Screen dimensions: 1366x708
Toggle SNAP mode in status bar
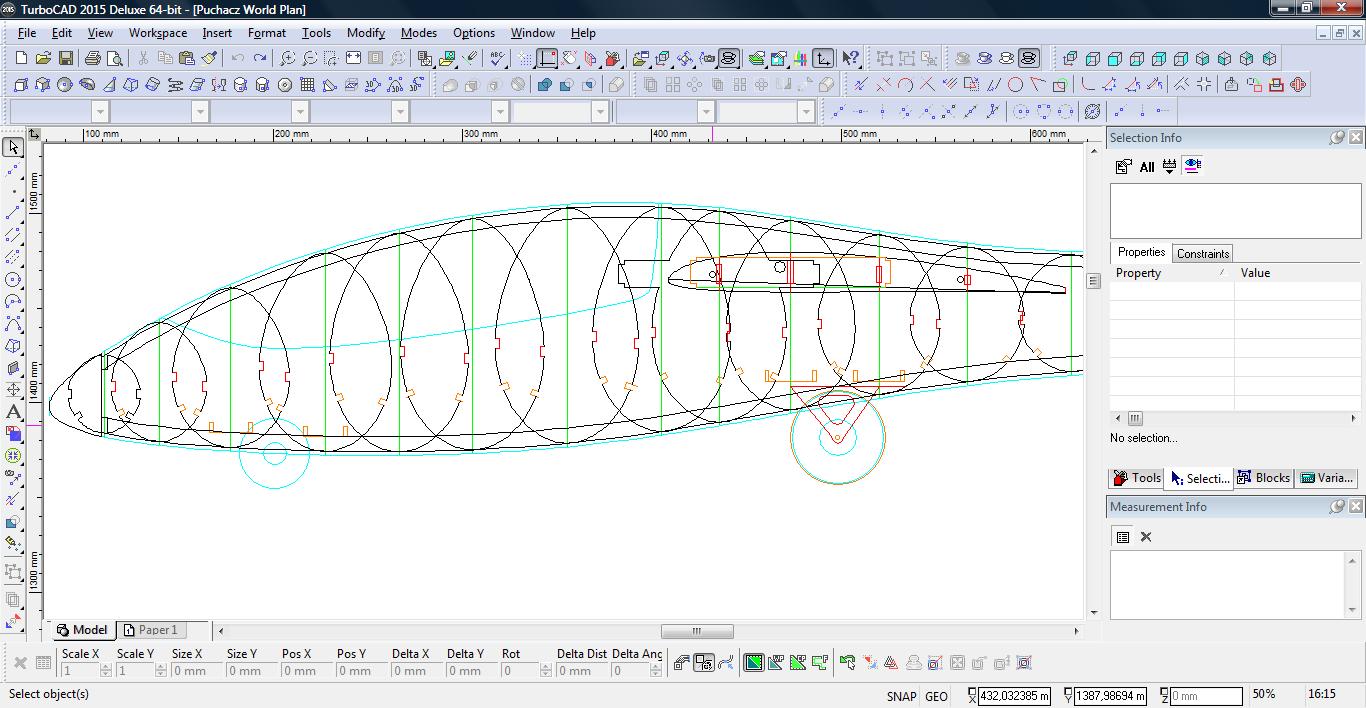(x=900, y=696)
